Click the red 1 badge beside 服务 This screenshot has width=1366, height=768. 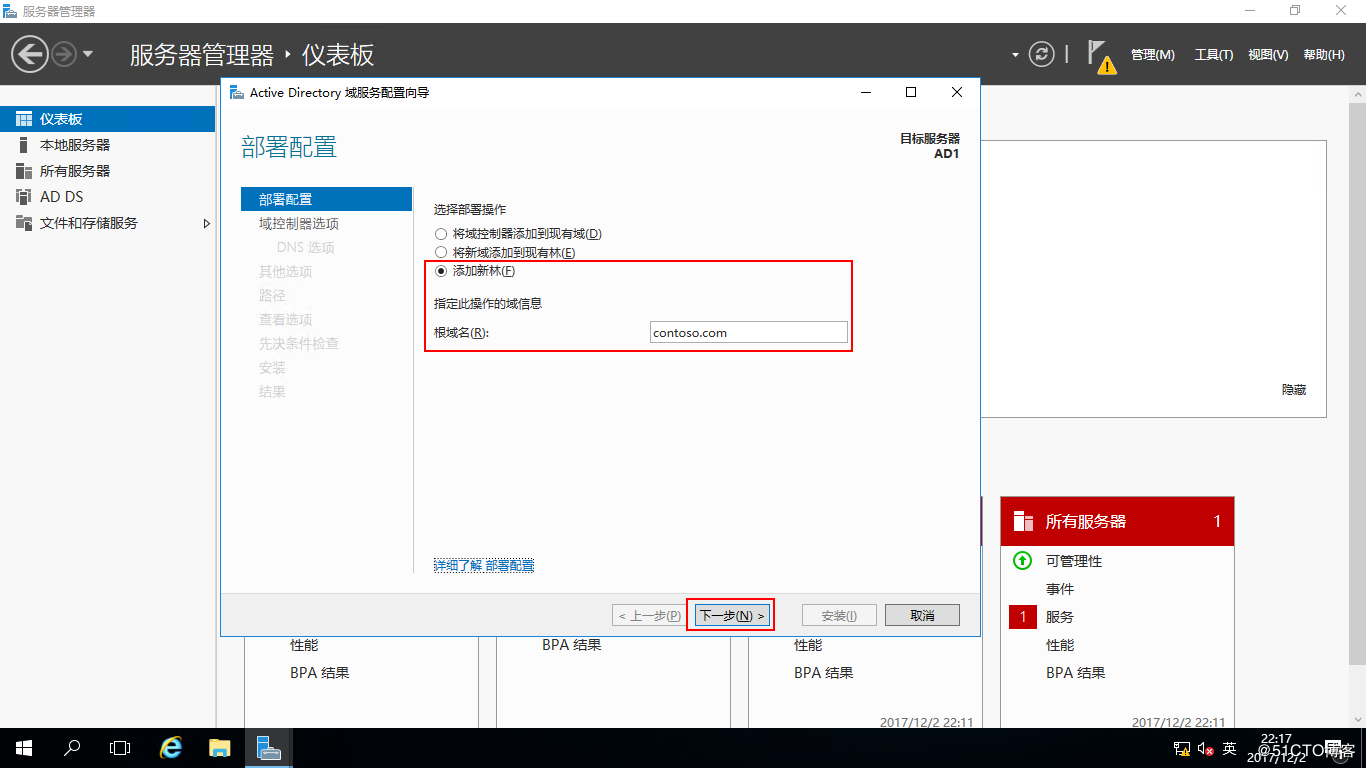pos(1022,617)
